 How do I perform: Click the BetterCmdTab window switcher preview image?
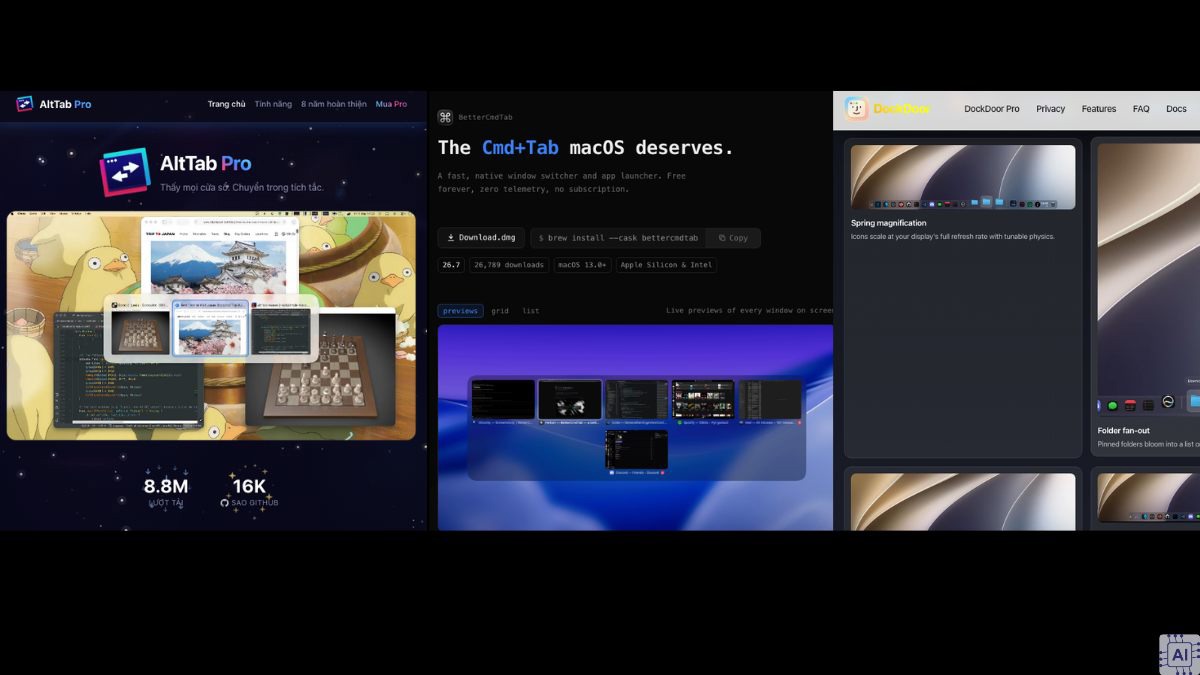[x=635, y=428]
